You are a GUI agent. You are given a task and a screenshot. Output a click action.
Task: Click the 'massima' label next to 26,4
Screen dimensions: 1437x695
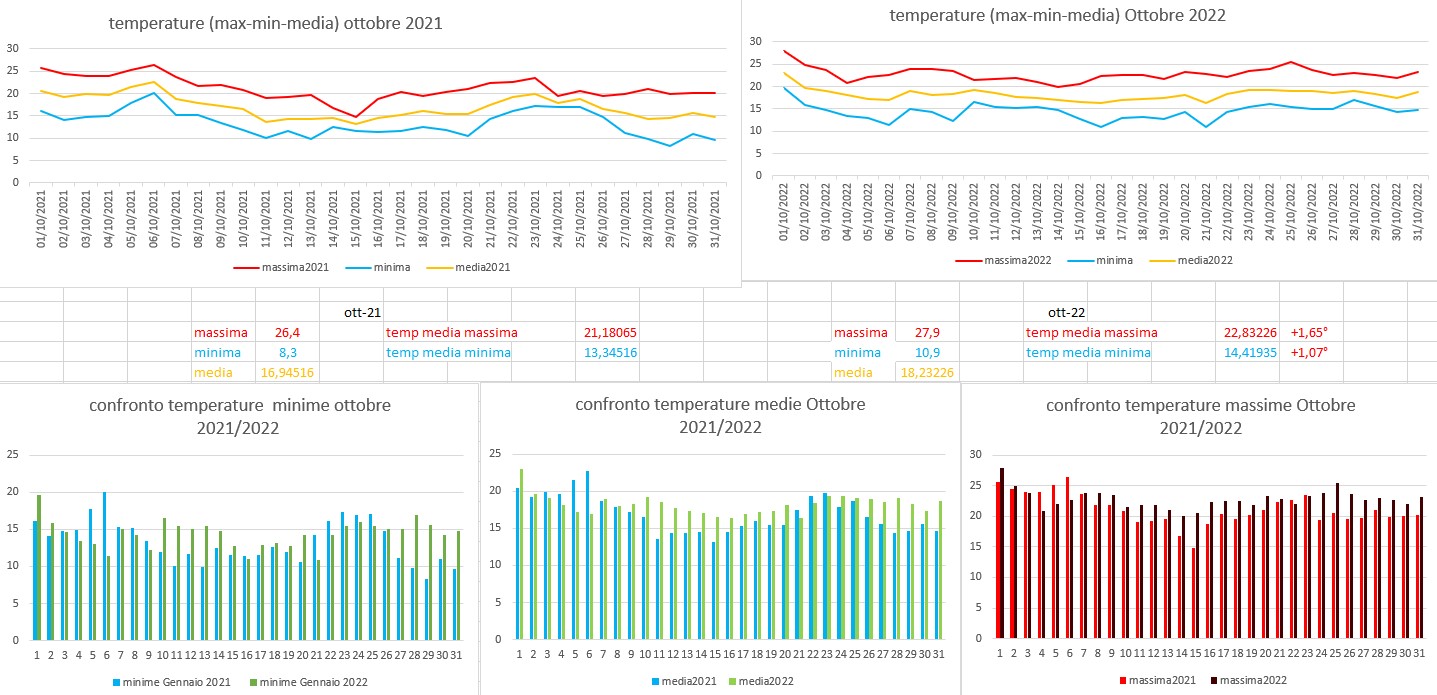[220, 332]
